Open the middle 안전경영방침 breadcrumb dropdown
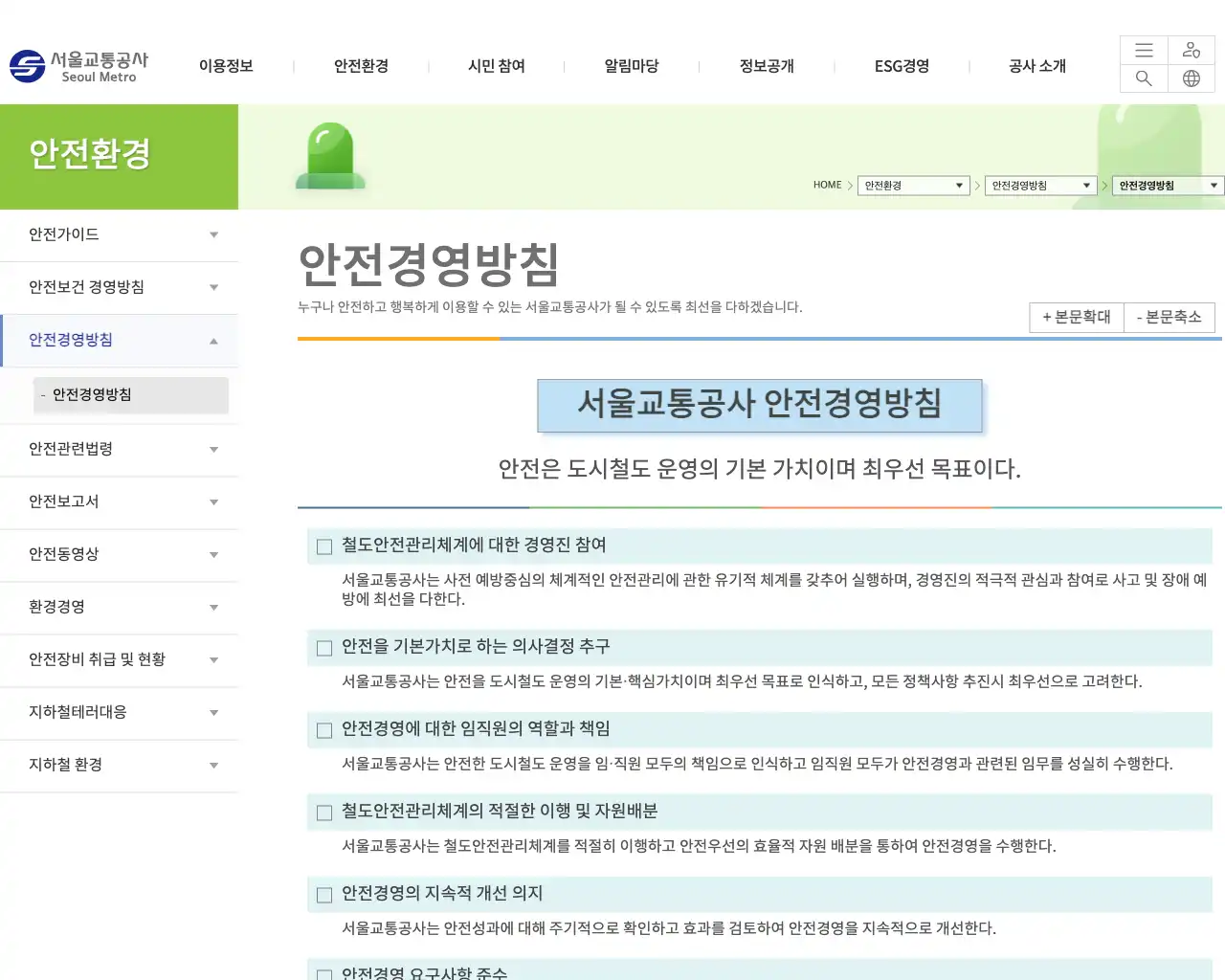1225x980 pixels. coord(1040,186)
